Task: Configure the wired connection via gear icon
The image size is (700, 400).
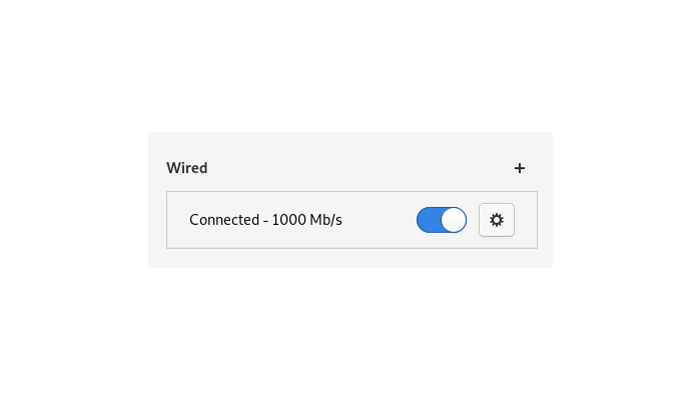Action: click(496, 220)
